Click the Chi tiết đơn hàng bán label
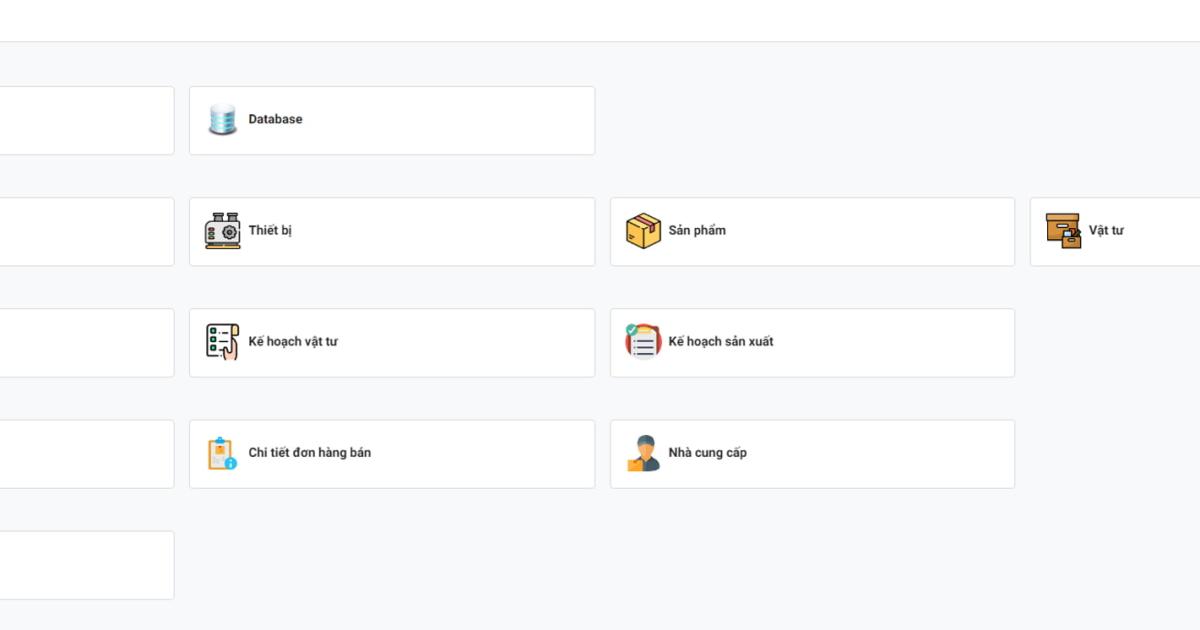The height and width of the screenshot is (630, 1200). [311, 453]
